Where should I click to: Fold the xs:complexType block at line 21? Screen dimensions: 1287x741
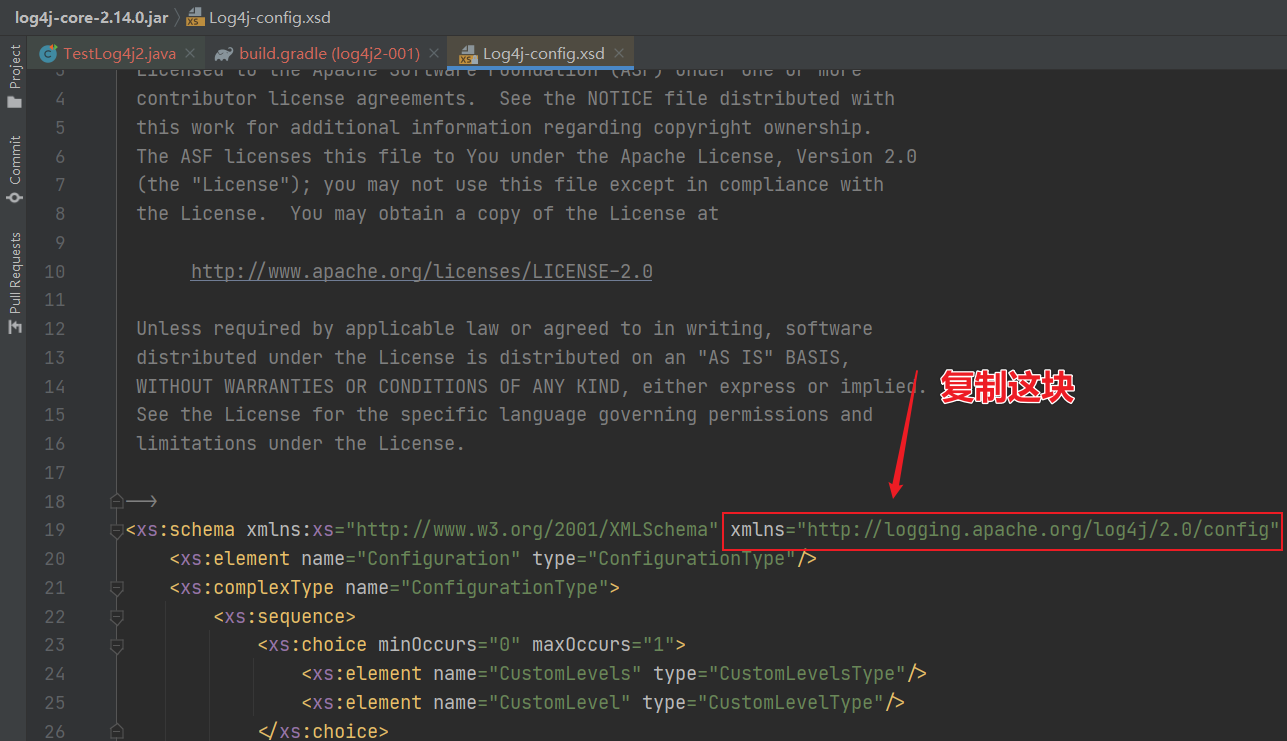pos(117,588)
